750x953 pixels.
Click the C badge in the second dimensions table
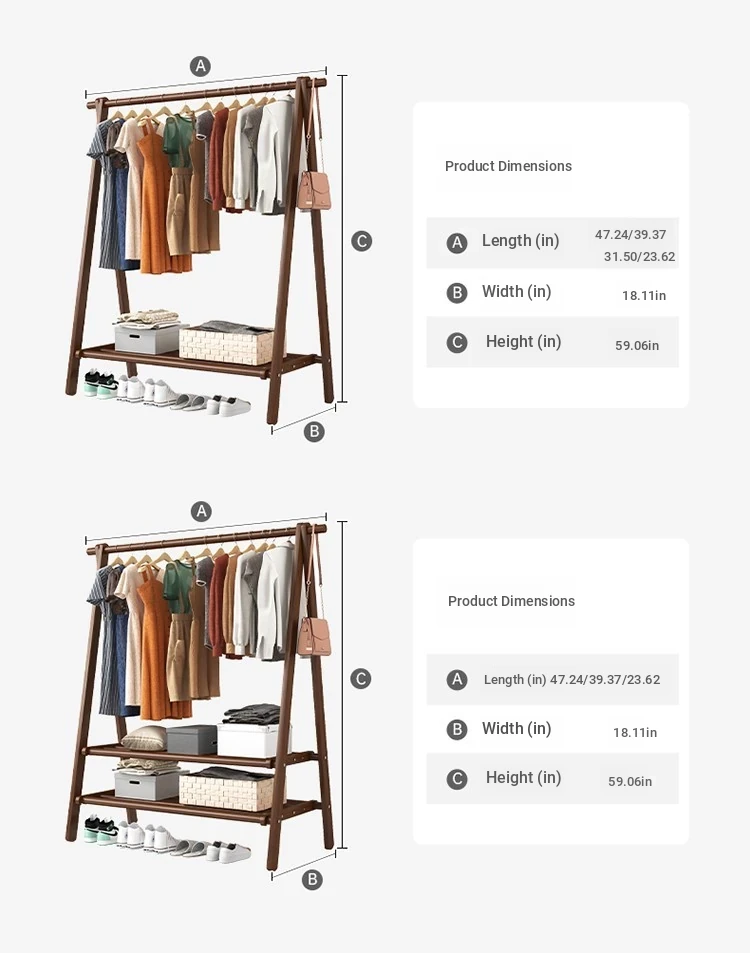[457, 779]
